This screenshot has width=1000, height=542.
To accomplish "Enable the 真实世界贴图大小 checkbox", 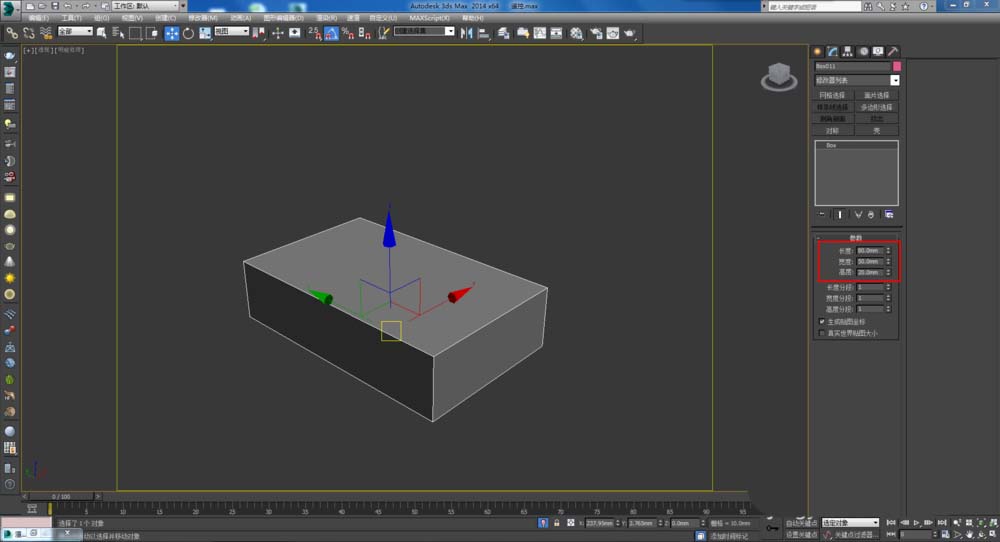I will 822,333.
